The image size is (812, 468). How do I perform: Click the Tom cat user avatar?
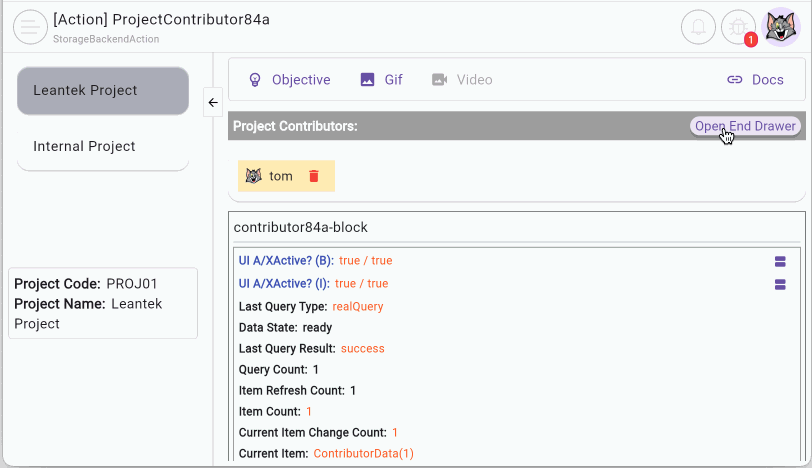click(x=781, y=27)
